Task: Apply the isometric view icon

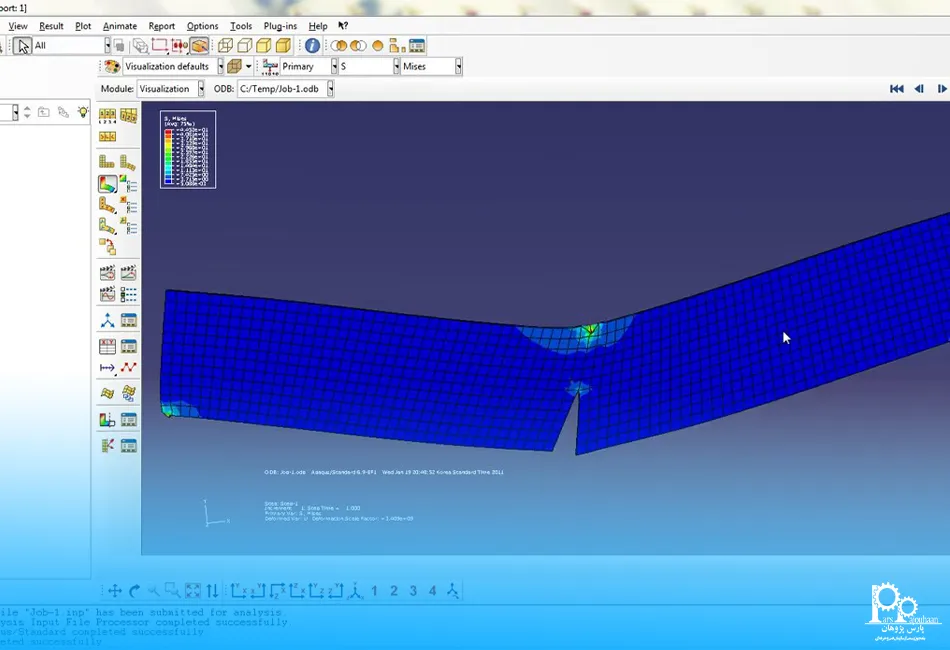Action: click(x=354, y=591)
